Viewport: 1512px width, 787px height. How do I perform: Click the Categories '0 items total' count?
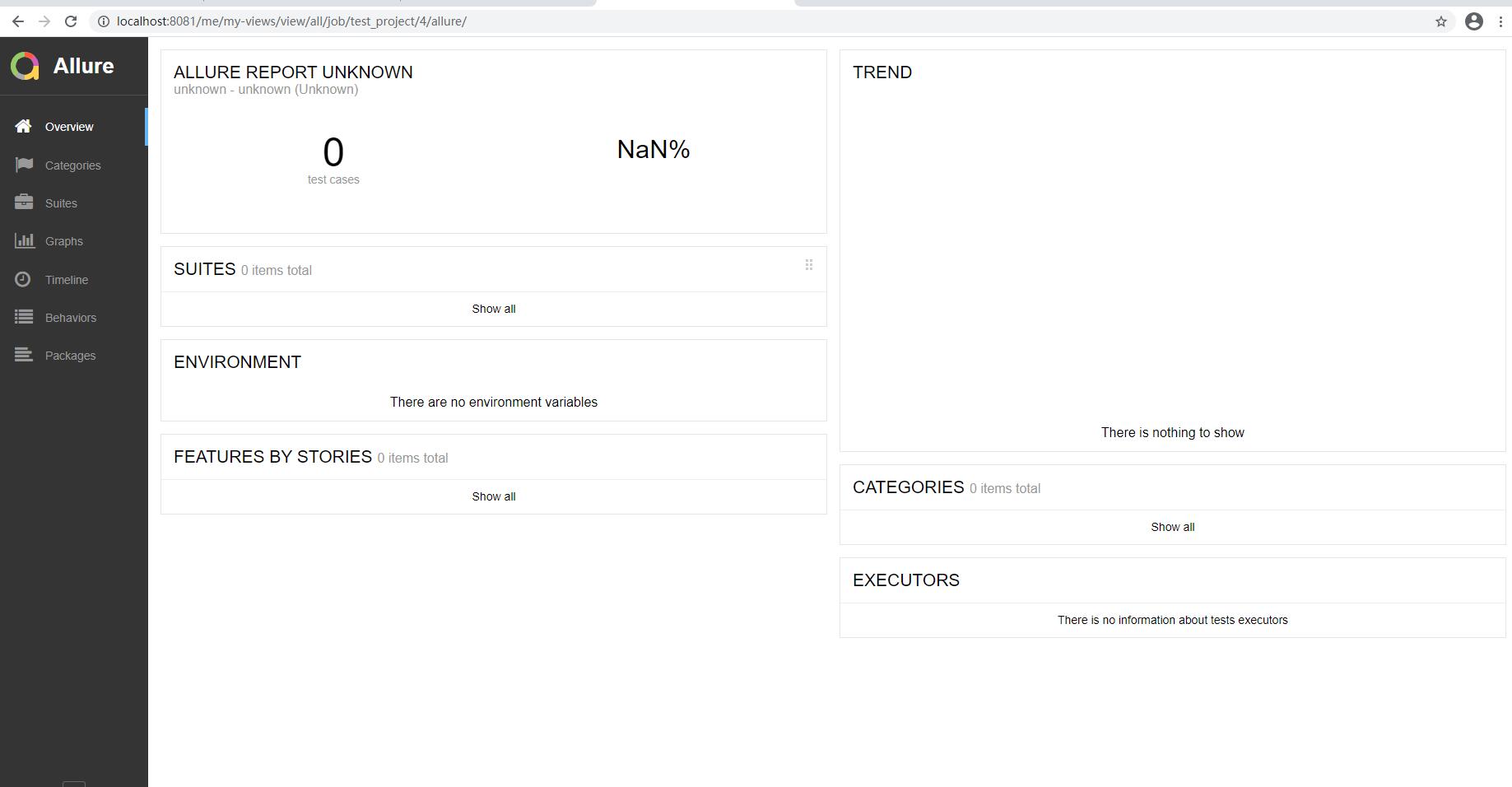point(1005,489)
